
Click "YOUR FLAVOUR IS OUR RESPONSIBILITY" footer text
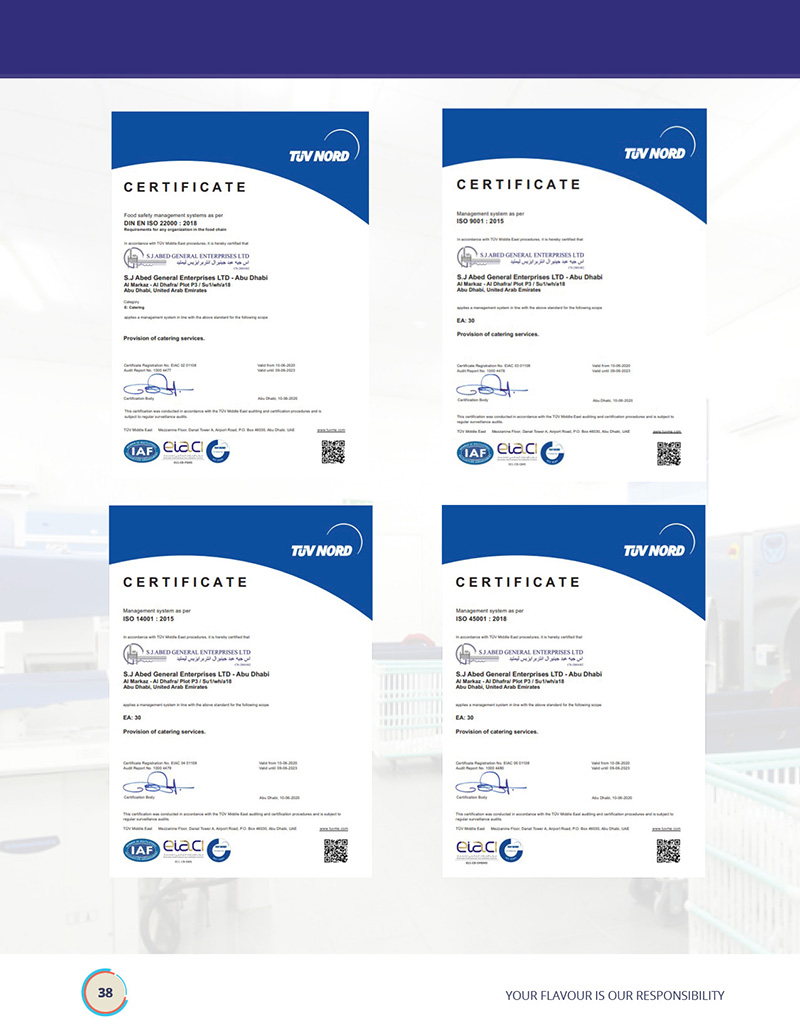pyautogui.click(x=614, y=995)
